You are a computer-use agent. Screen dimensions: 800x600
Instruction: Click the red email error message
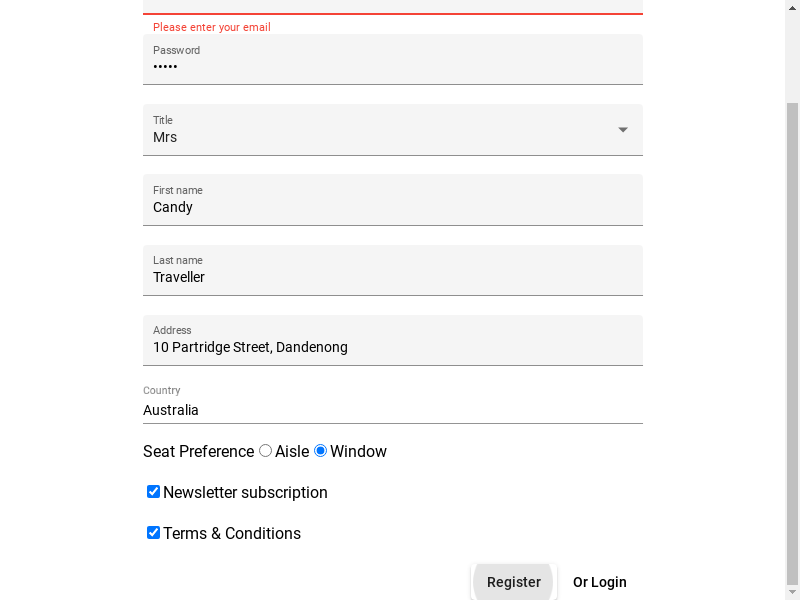tap(212, 27)
